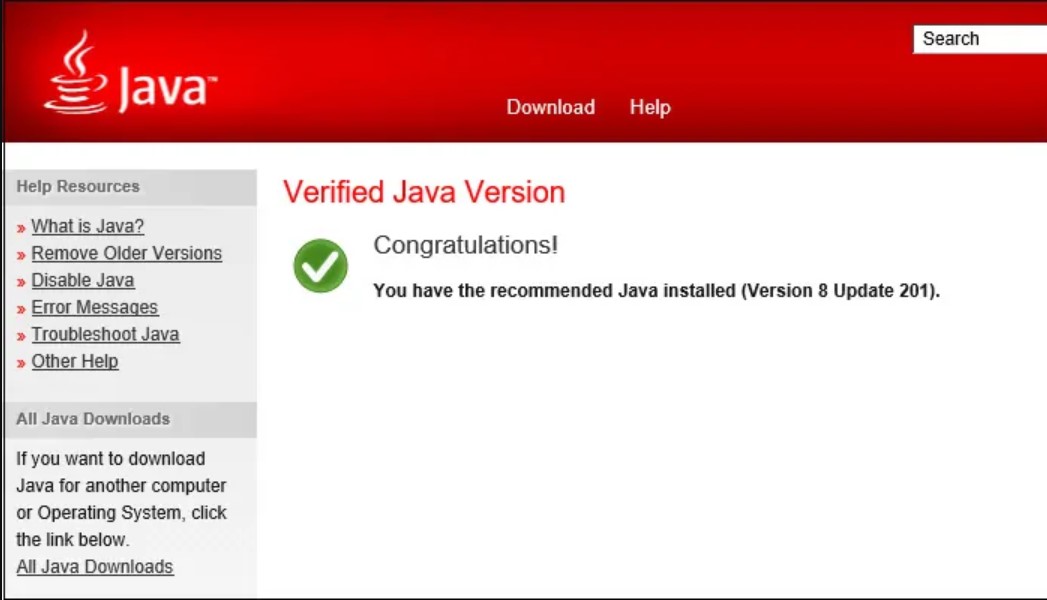Click the Version 8 Update 201 message

[x=656, y=291]
